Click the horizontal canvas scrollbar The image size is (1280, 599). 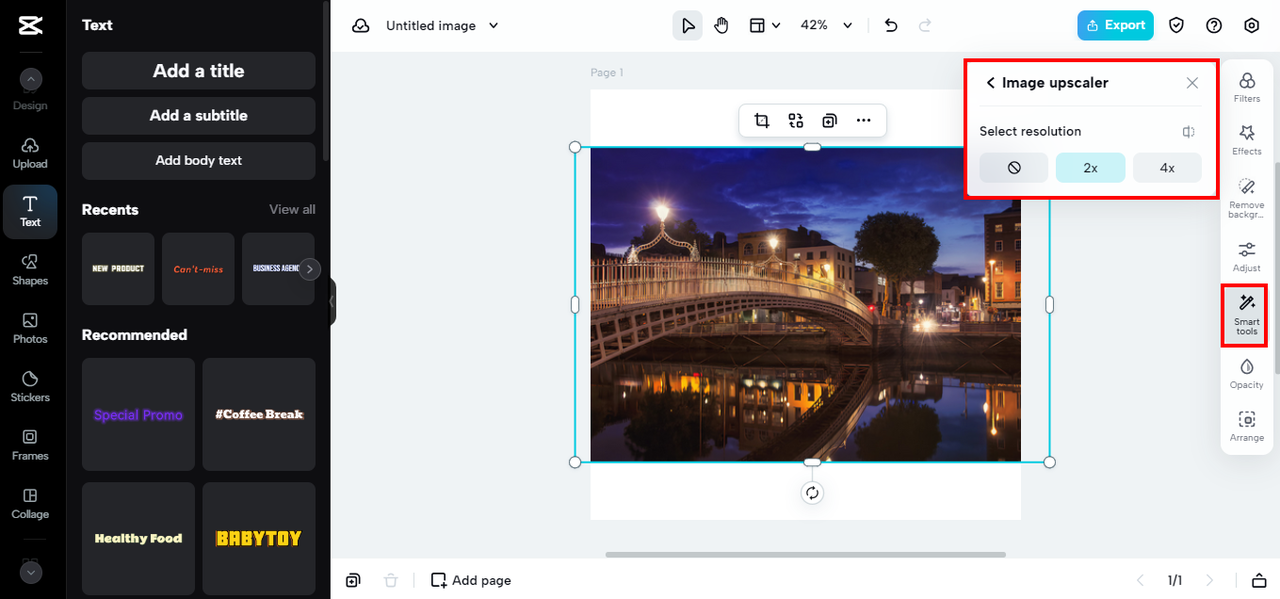805,554
